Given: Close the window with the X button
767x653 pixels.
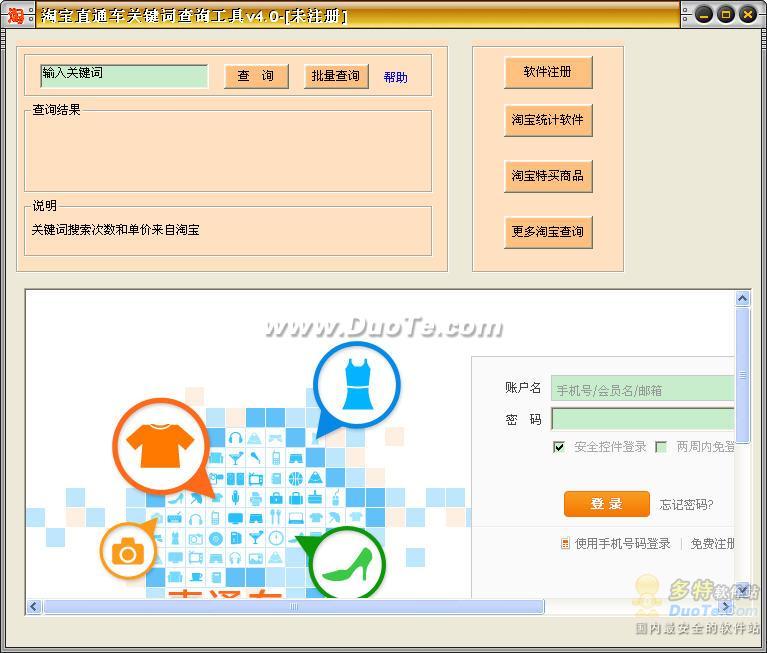Looking at the screenshot, I should tap(748, 15).
